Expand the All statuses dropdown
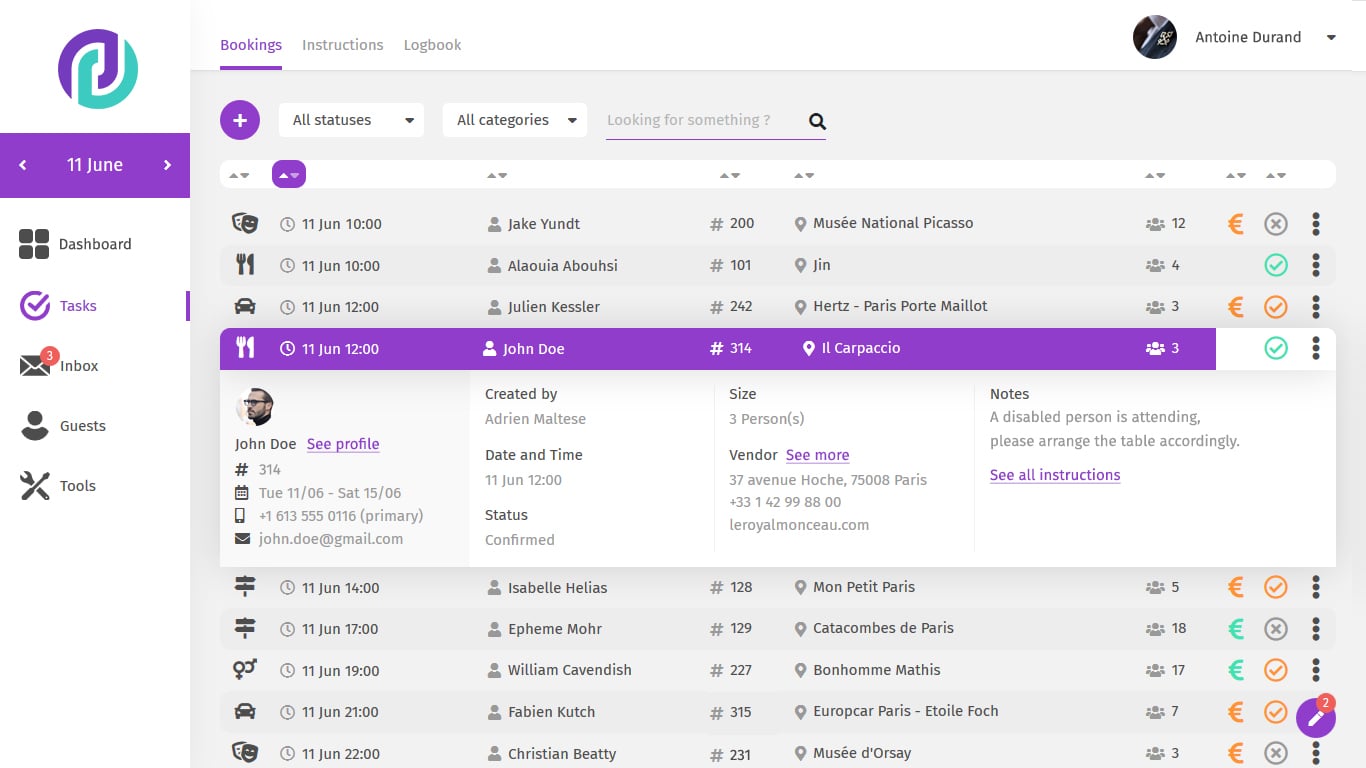1366x768 pixels. coord(351,120)
